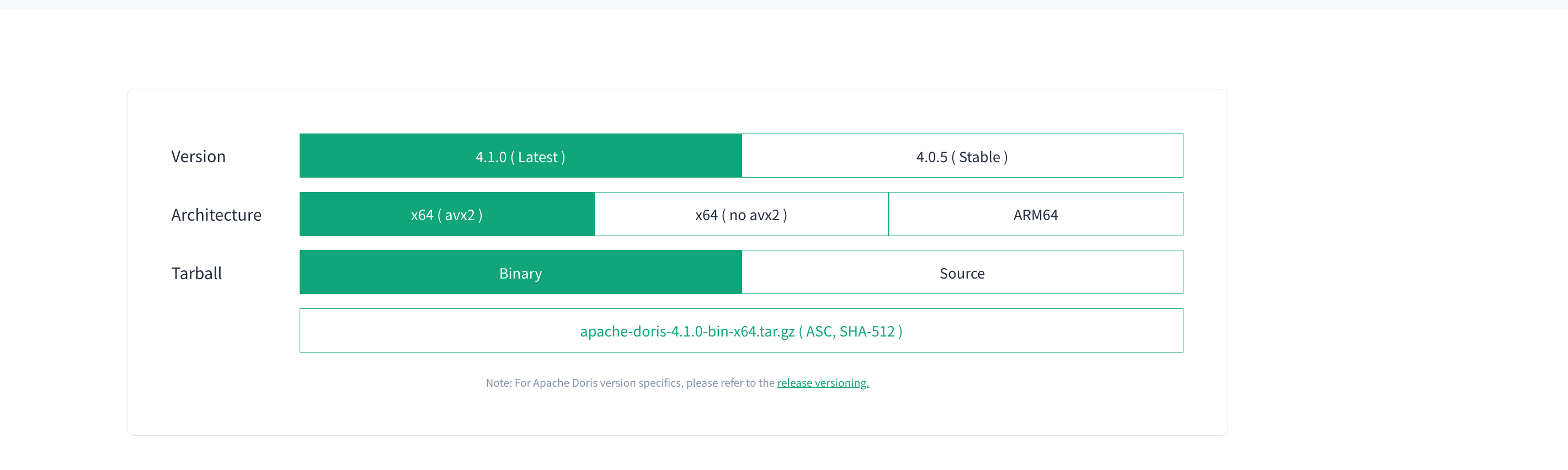Download apache-doris-4.1.0-bin-x64.tar.gz file

(x=687, y=331)
